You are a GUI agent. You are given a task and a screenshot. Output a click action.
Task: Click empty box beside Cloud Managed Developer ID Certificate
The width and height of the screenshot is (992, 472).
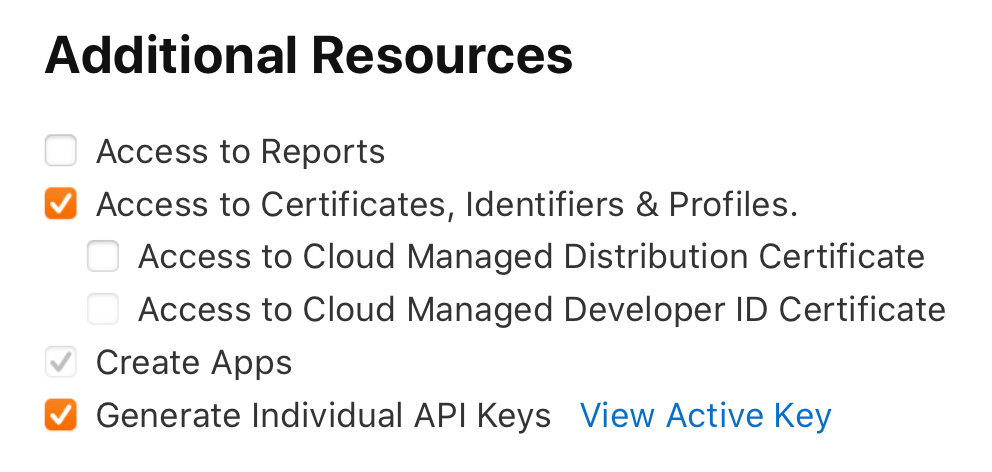[103, 309]
